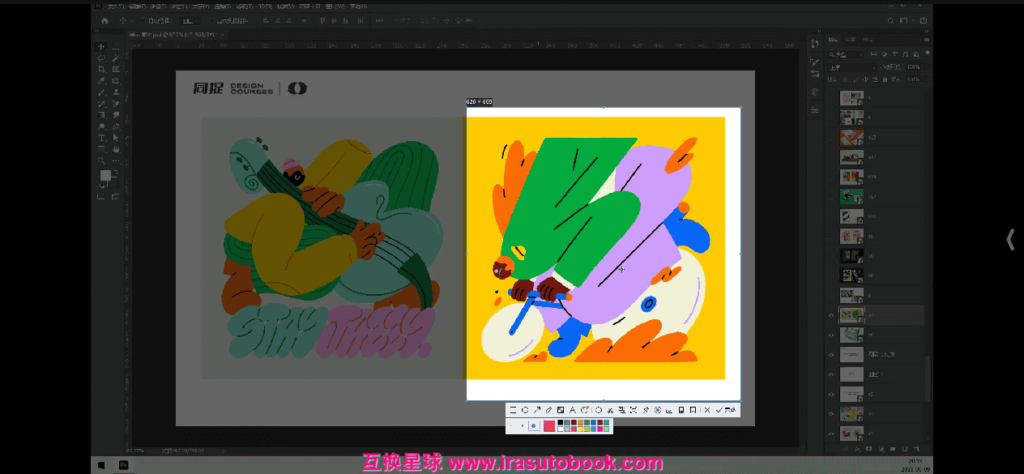This screenshot has height=474, width=1024.
Task: Cancel the screenshot with the X icon
Action: [707, 410]
